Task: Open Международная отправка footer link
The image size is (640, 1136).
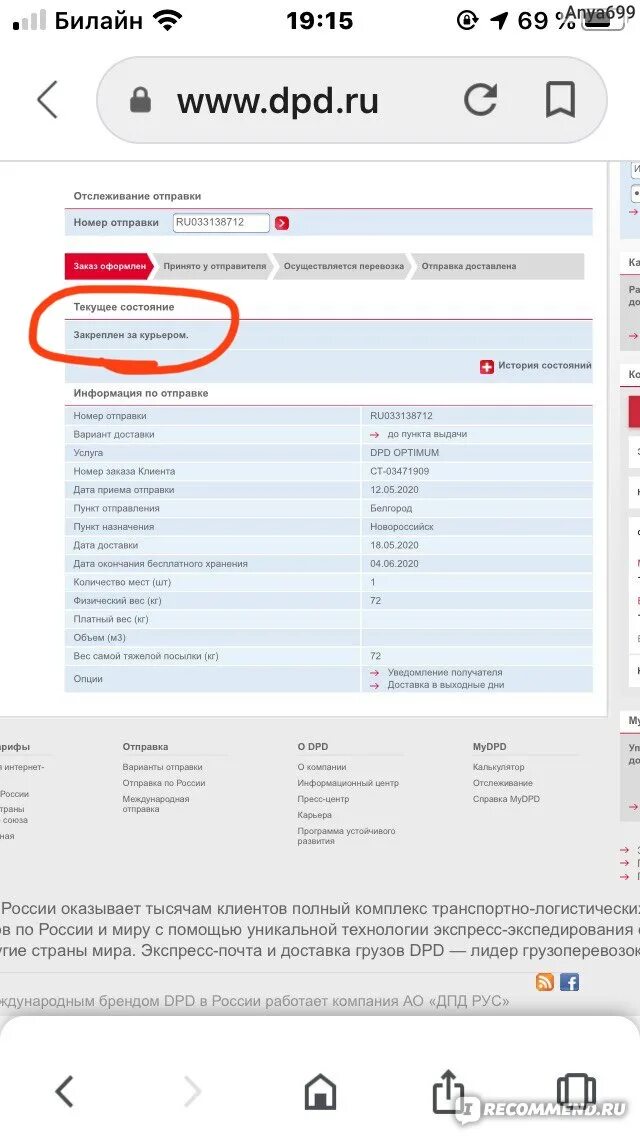Action: [156, 803]
